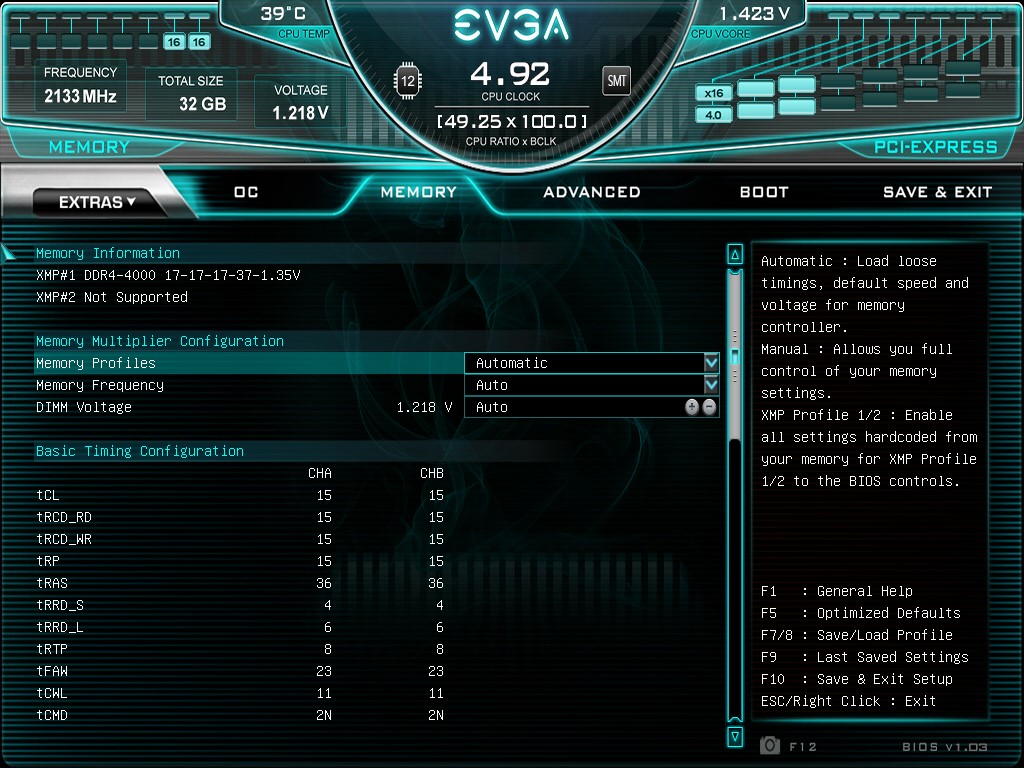Click the 39°C CPU temp readout
The height and width of the screenshot is (768, 1024).
click(x=283, y=14)
